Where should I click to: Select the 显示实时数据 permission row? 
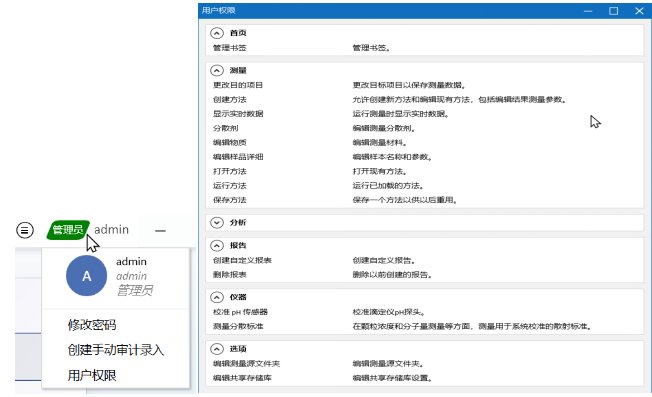point(424,114)
